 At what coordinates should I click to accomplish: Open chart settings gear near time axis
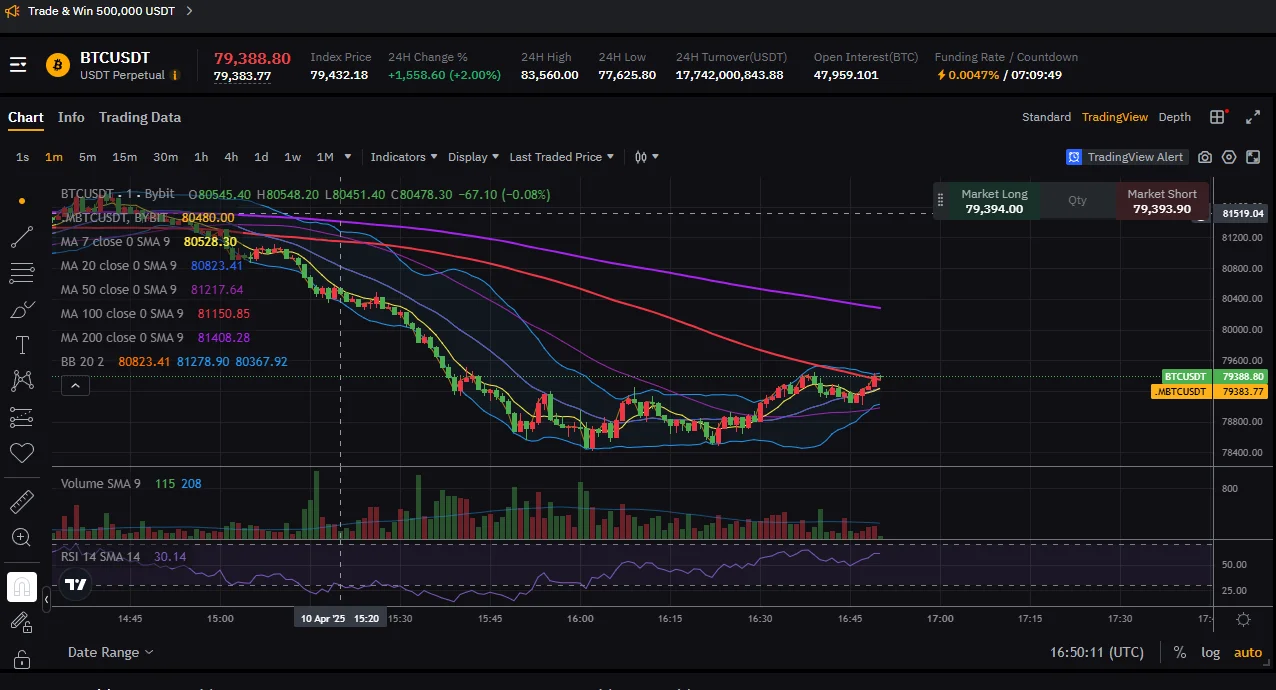[1243, 619]
